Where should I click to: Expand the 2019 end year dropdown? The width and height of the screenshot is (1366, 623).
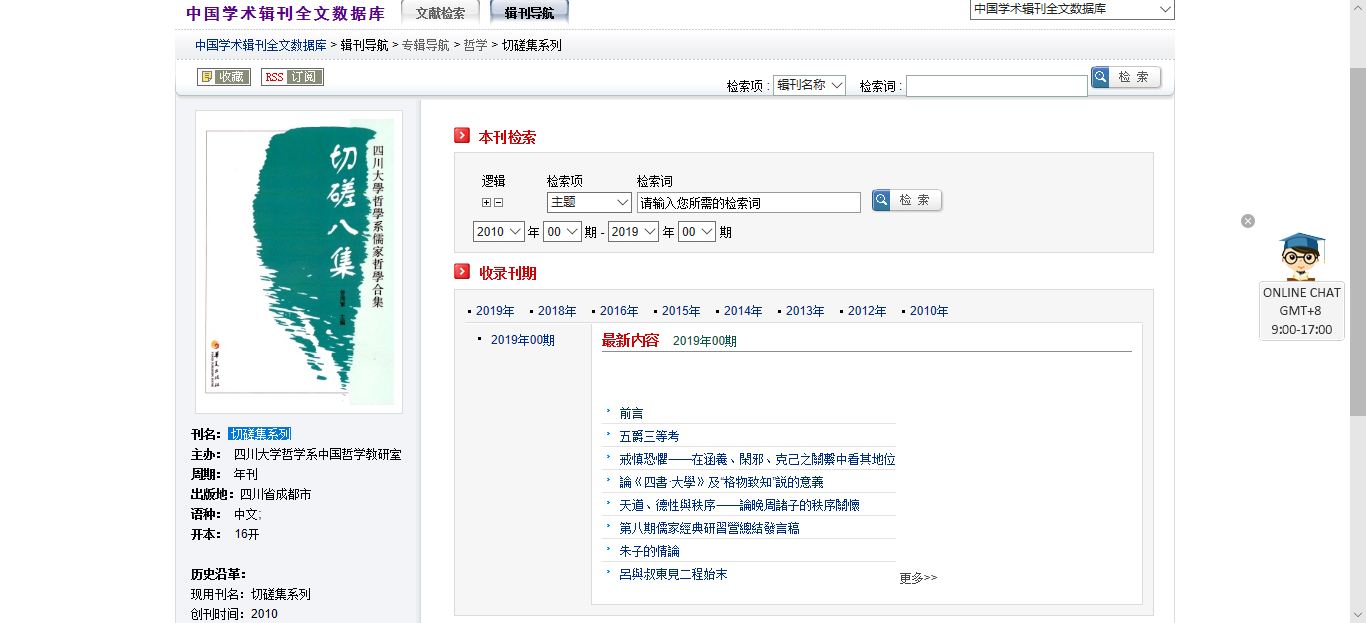[x=633, y=232]
